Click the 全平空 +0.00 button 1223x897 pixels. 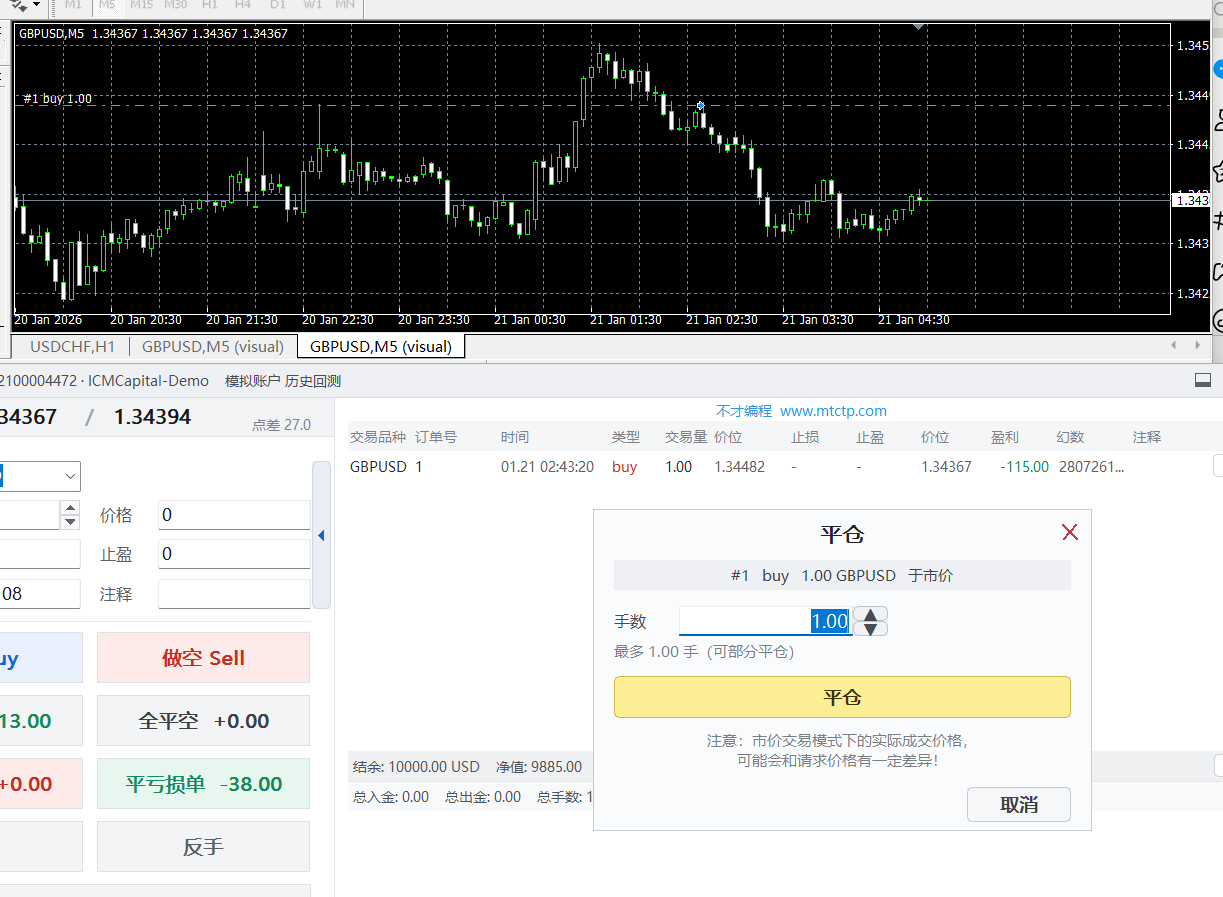pyautogui.click(x=203, y=721)
